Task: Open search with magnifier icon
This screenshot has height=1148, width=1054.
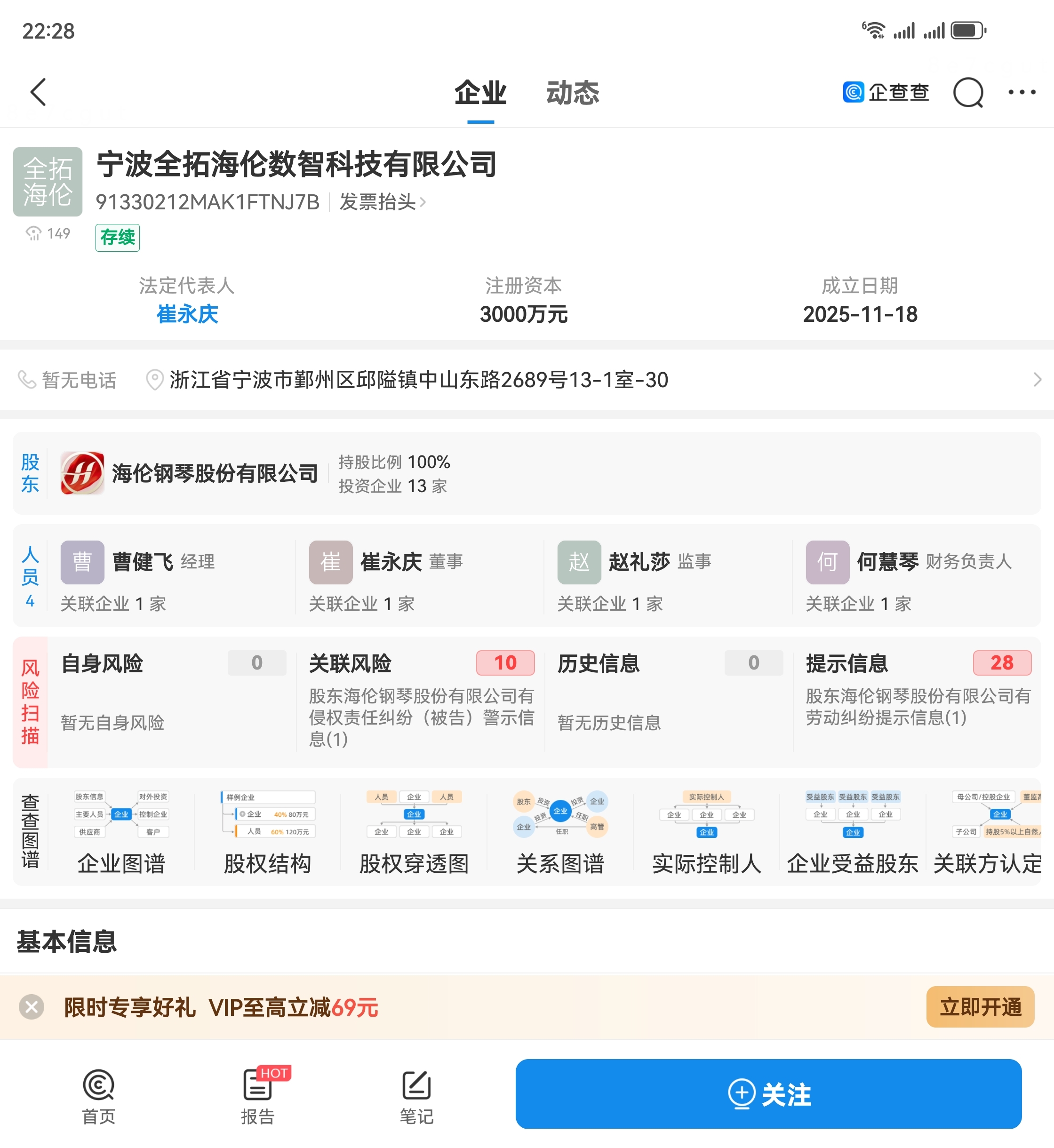Action: 968,92
